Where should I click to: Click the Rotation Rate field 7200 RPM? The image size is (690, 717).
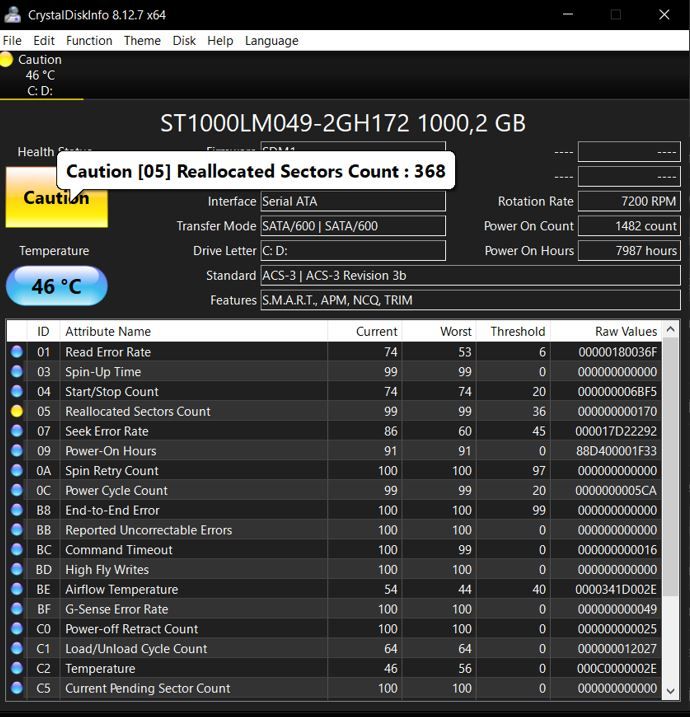629,201
